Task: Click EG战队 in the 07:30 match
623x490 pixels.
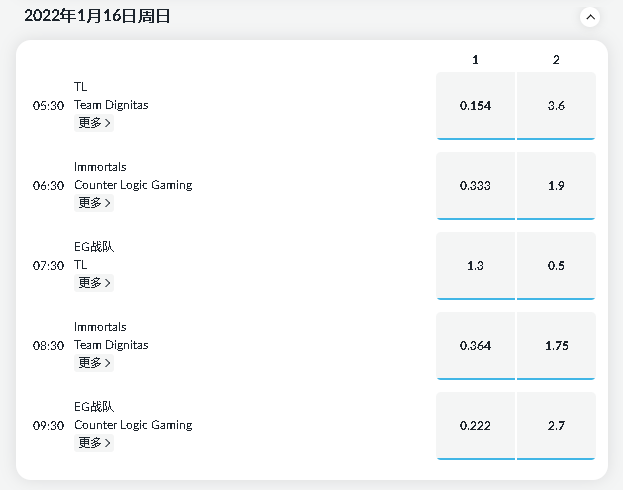Action: click(94, 247)
